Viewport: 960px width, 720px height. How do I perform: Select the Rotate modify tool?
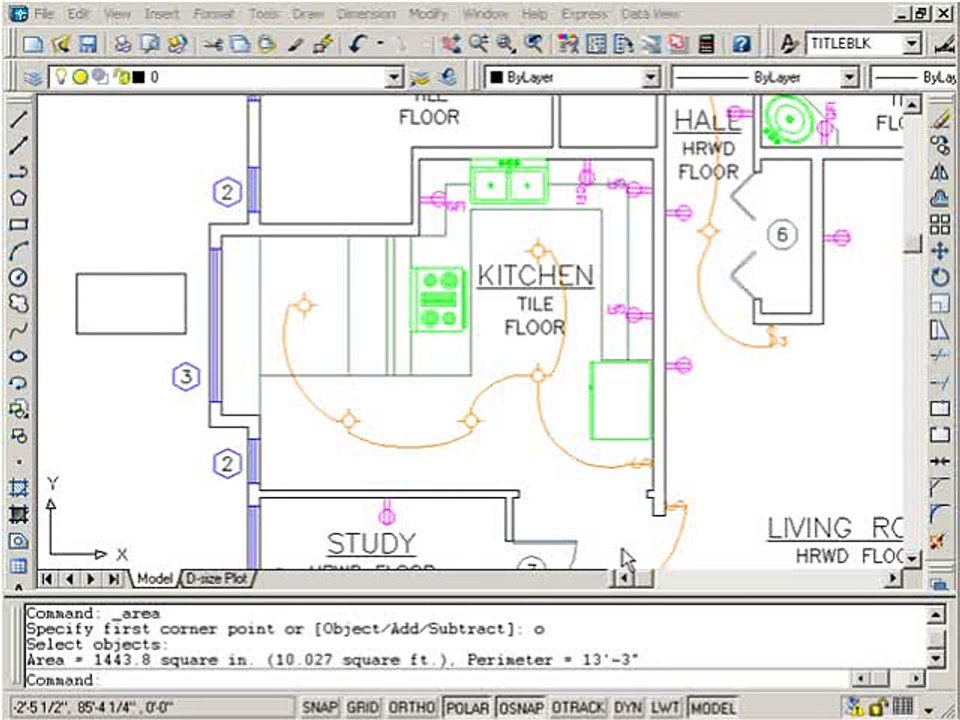tap(939, 277)
